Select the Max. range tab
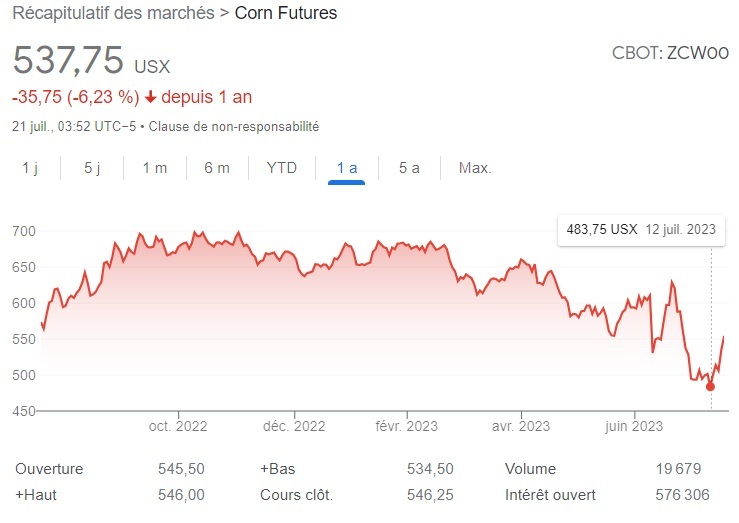 coord(475,168)
